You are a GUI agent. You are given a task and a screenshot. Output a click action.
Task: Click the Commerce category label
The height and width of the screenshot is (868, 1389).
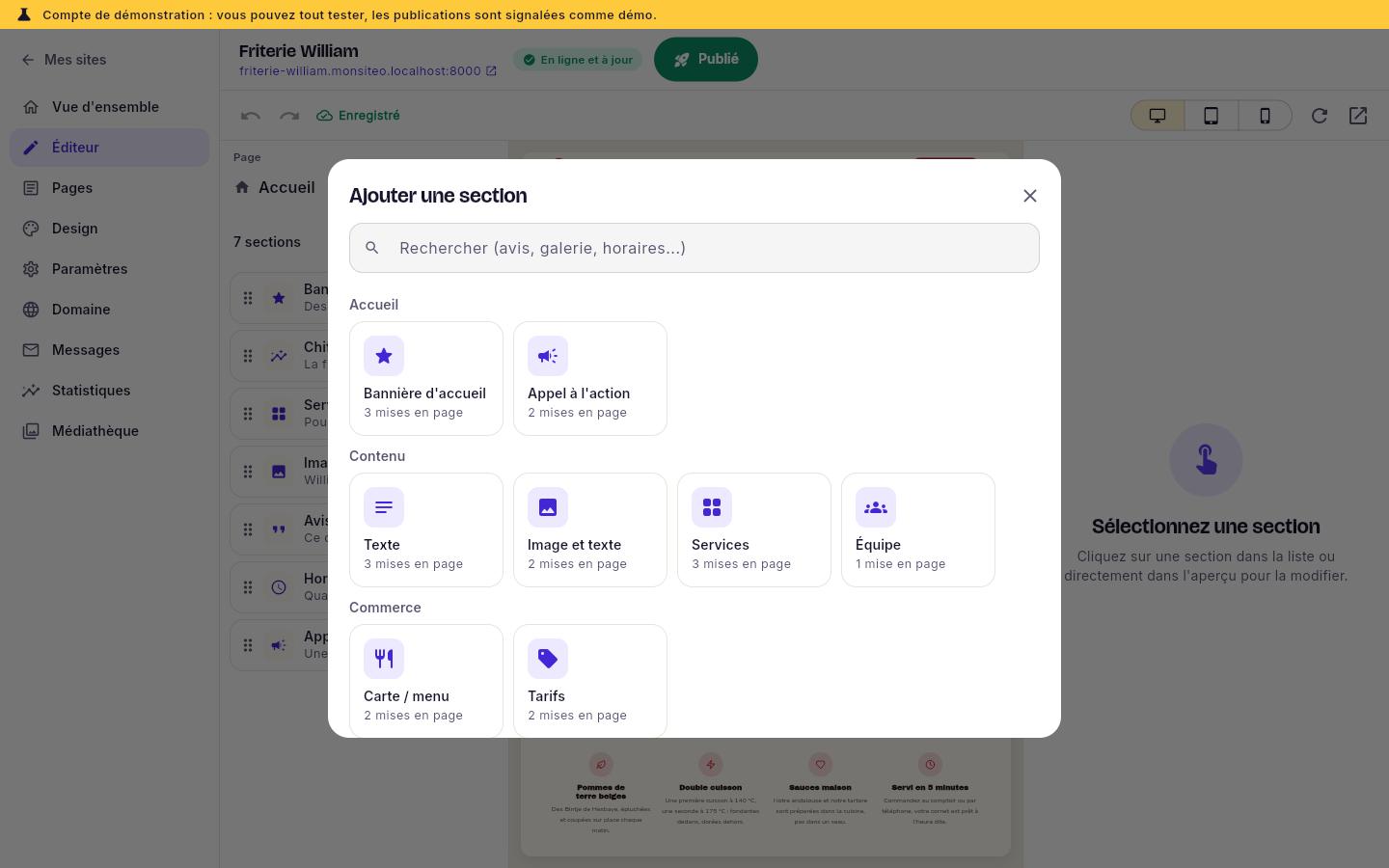coord(385,608)
